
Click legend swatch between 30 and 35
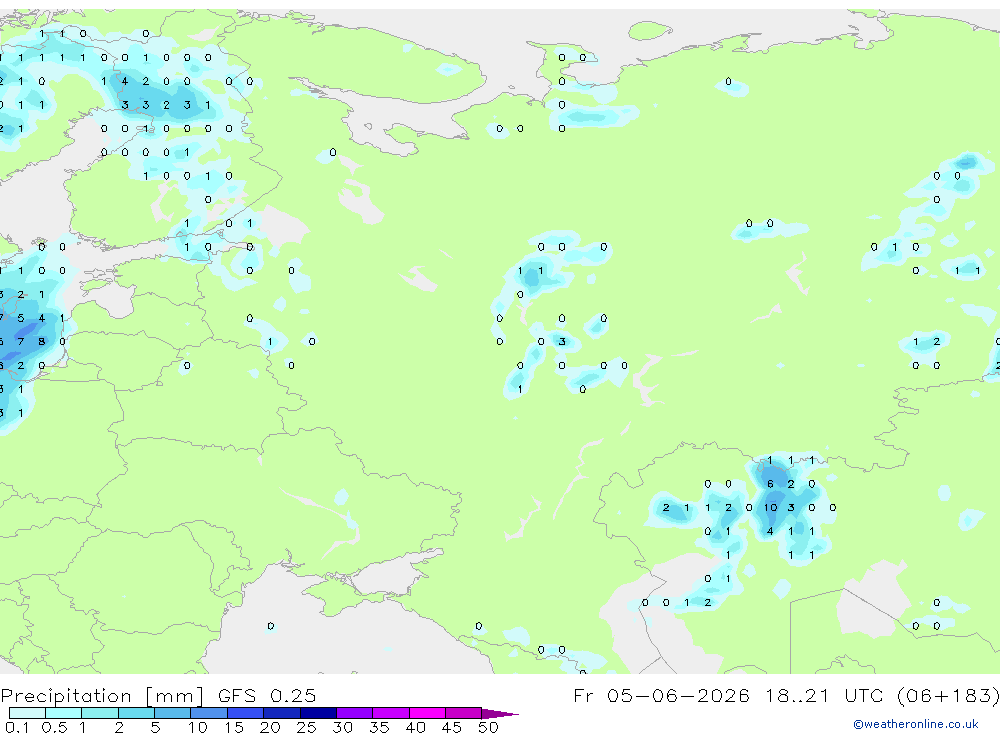click(355, 713)
